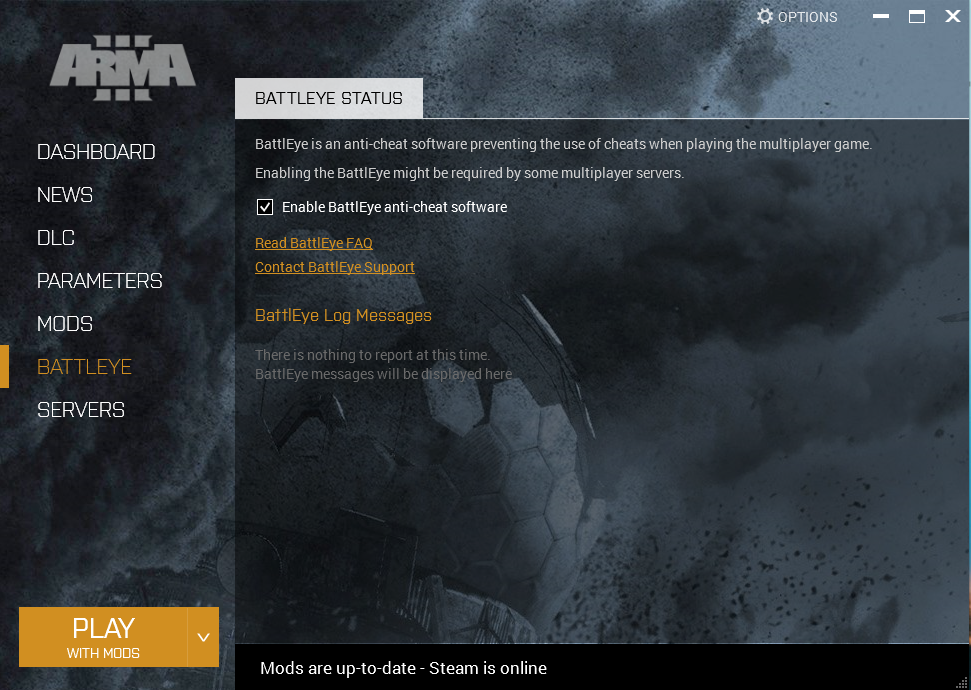Go to the Dashboard section
The width and height of the screenshot is (971, 690).
tap(96, 152)
